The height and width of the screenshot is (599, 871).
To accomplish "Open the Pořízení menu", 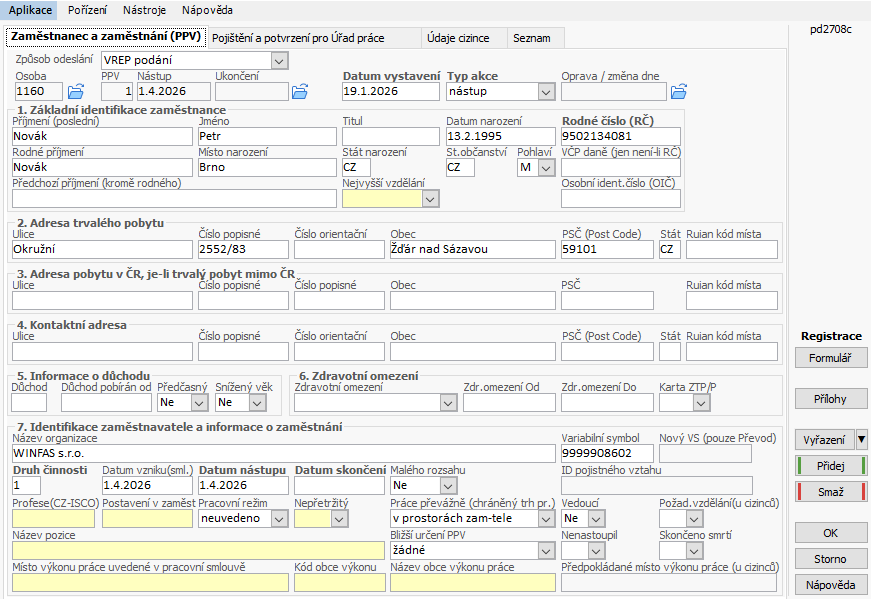I will click(x=86, y=9).
